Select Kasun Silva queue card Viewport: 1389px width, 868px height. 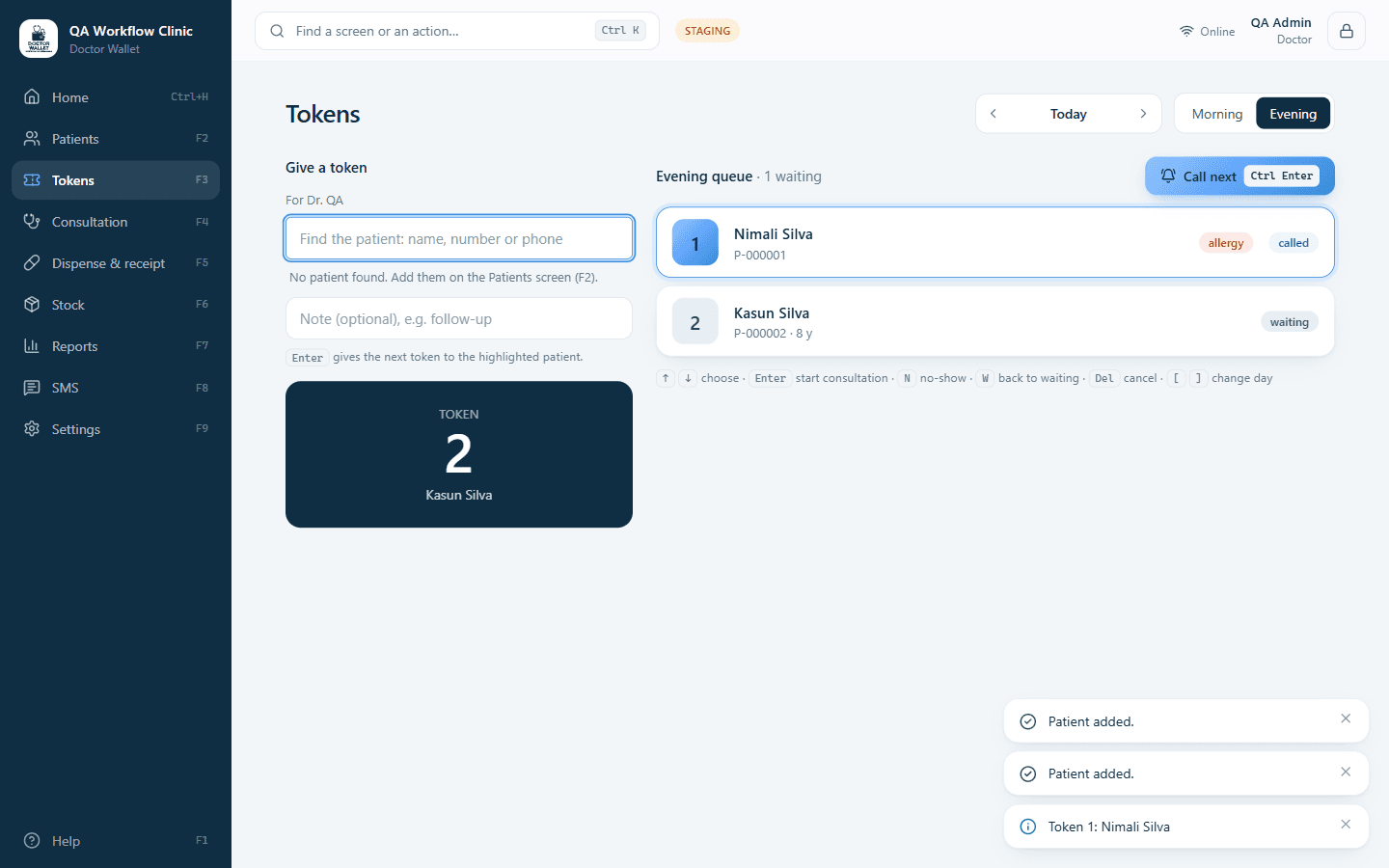tap(995, 322)
